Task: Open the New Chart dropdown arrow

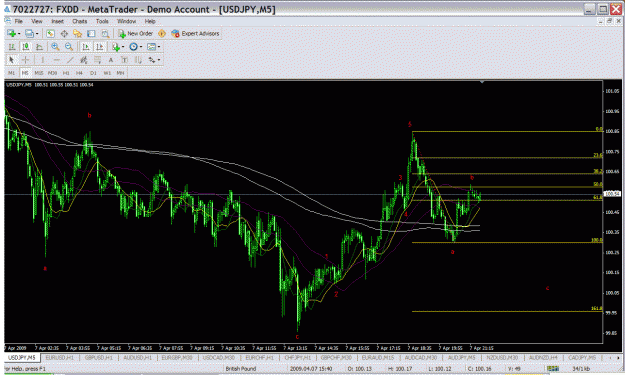Action: click(x=19, y=34)
